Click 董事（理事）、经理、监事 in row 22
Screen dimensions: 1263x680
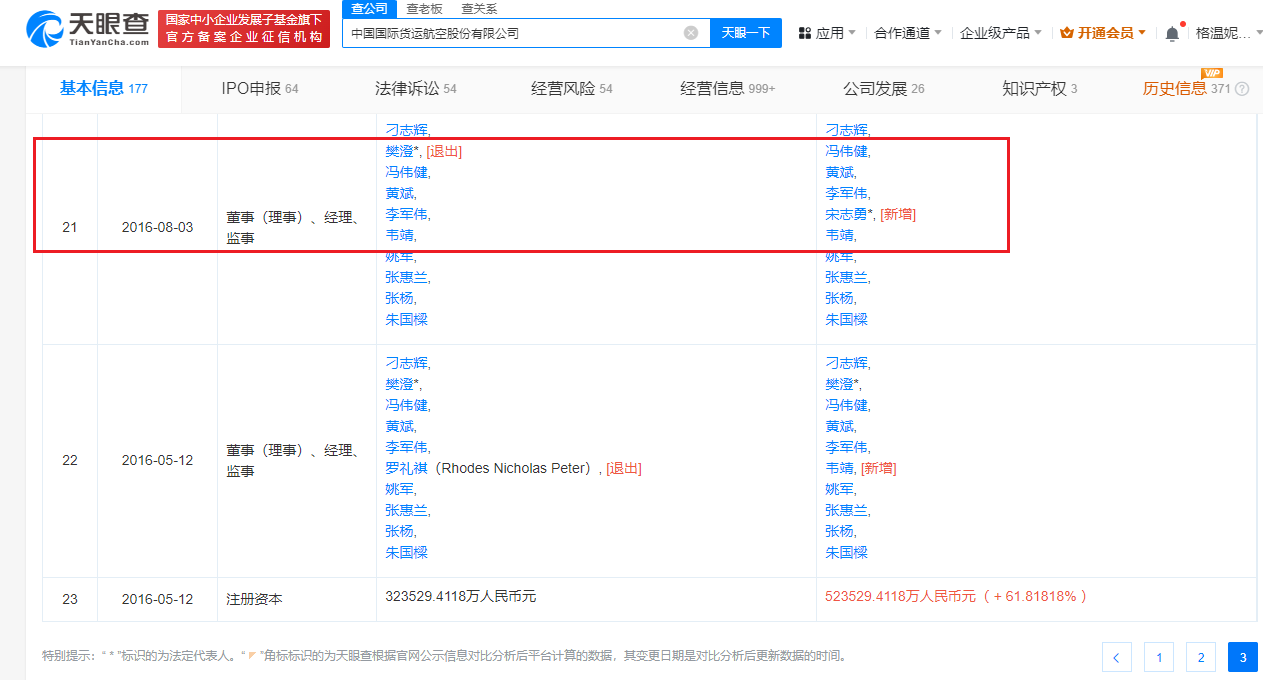[293, 461]
